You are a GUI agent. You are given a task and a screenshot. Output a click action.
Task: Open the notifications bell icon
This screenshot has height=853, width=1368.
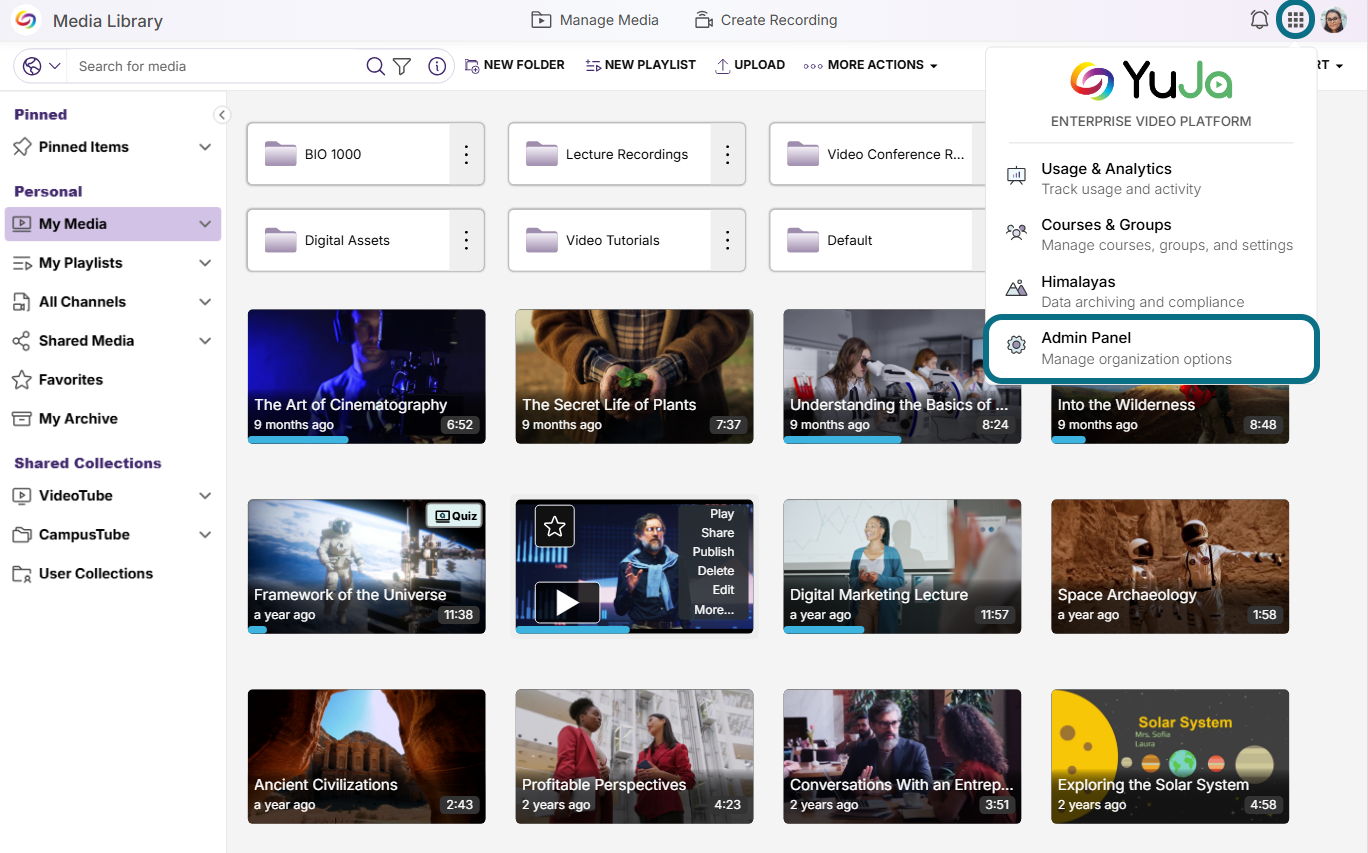1259,20
